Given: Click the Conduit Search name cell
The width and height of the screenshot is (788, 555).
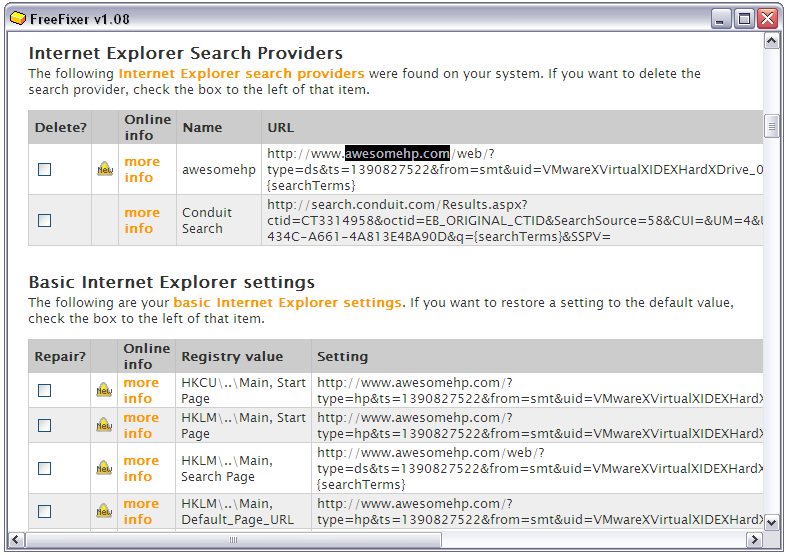Looking at the screenshot, I should click(219, 220).
